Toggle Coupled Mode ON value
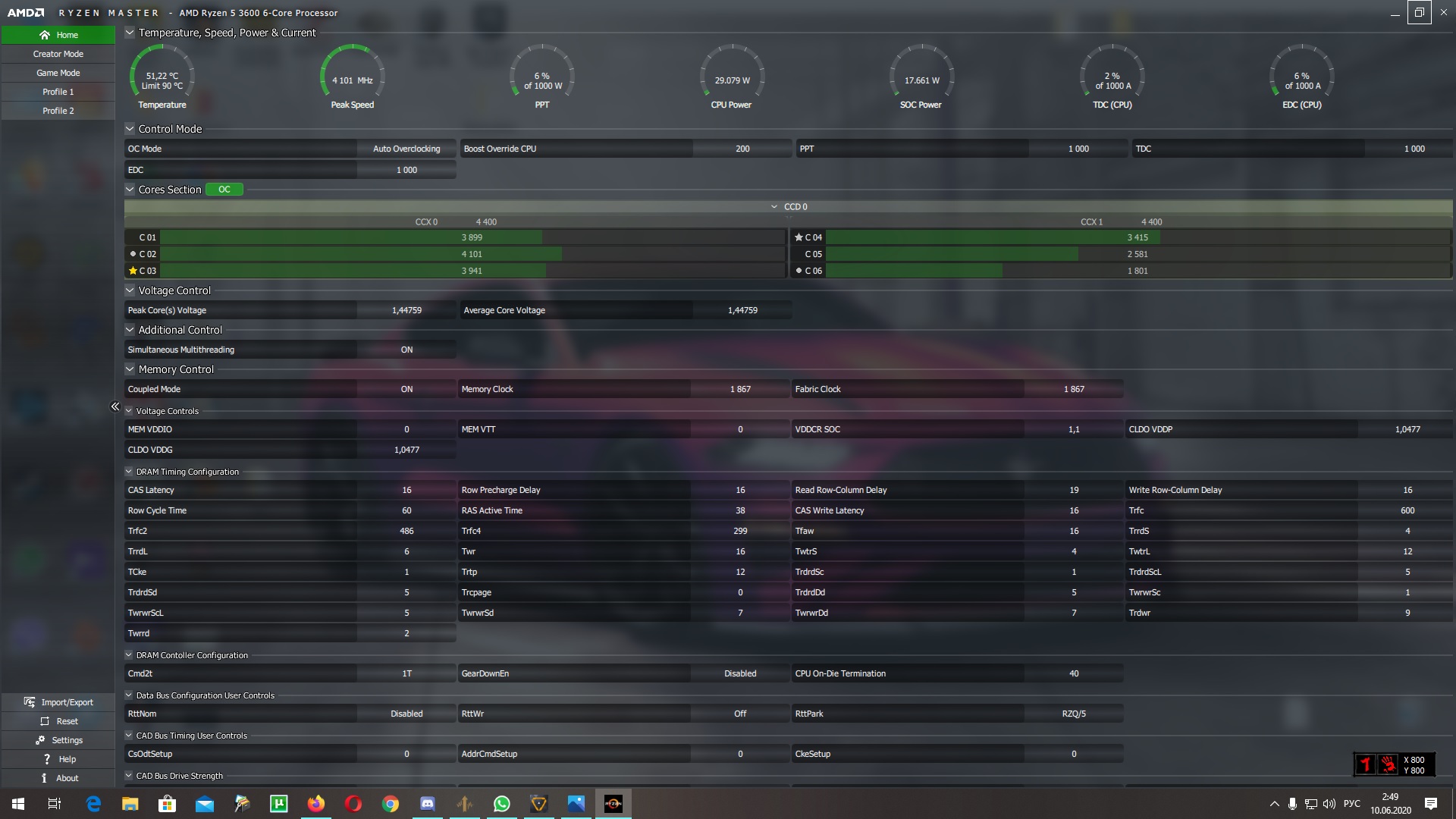The image size is (1456, 819). coord(406,389)
